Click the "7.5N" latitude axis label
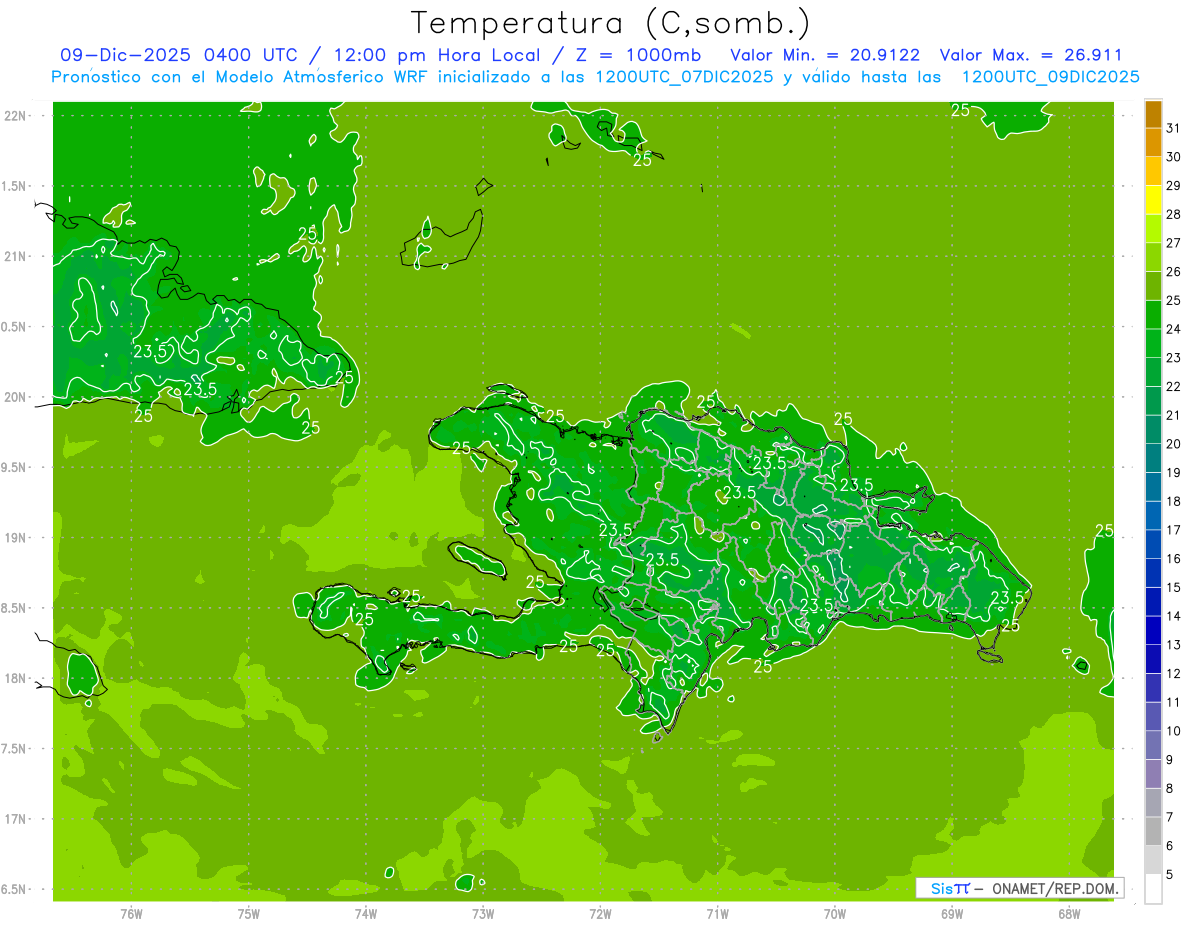The height and width of the screenshot is (927, 1200). [15, 748]
